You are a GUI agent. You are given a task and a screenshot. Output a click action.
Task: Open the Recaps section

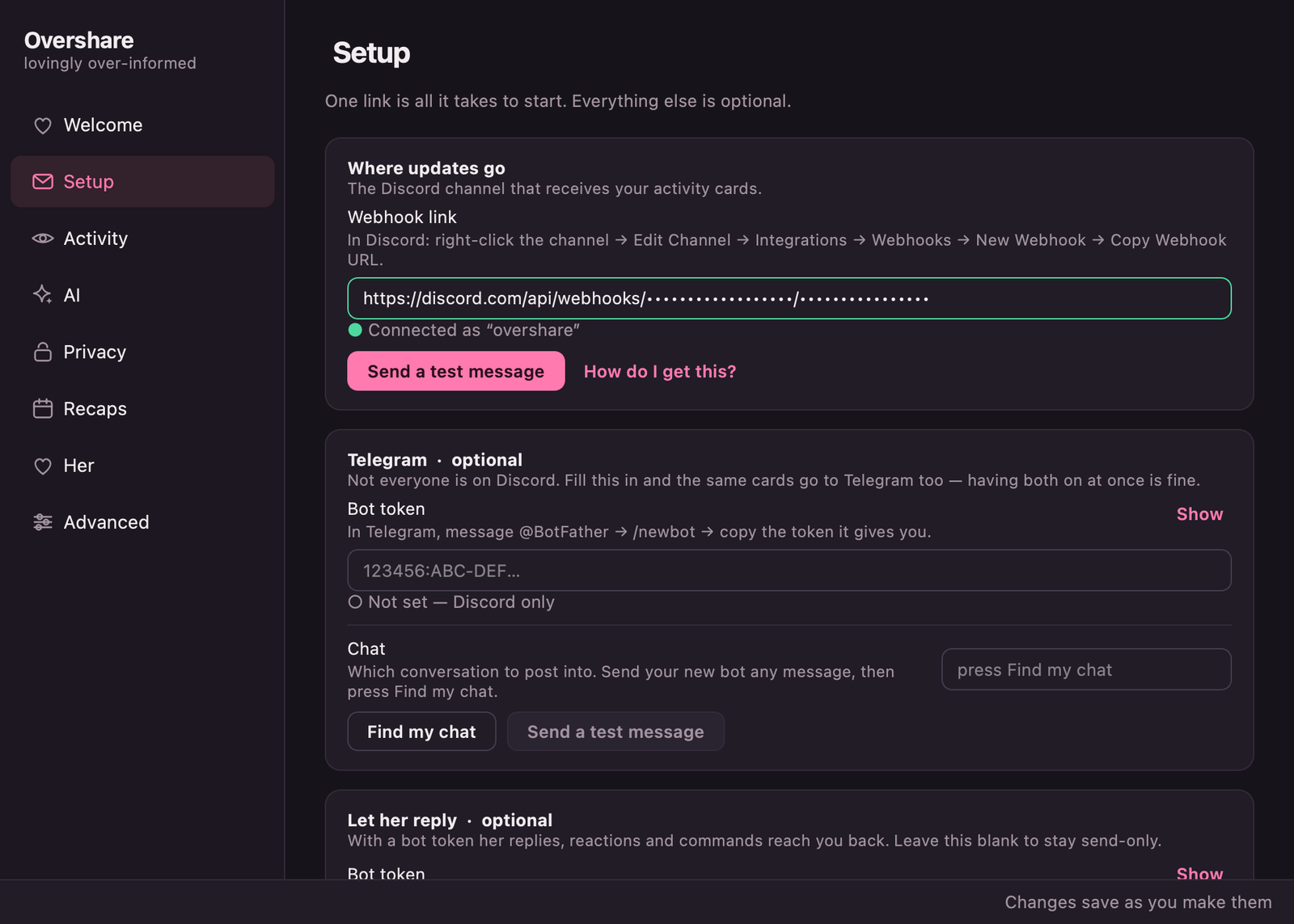click(x=142, y=408)
